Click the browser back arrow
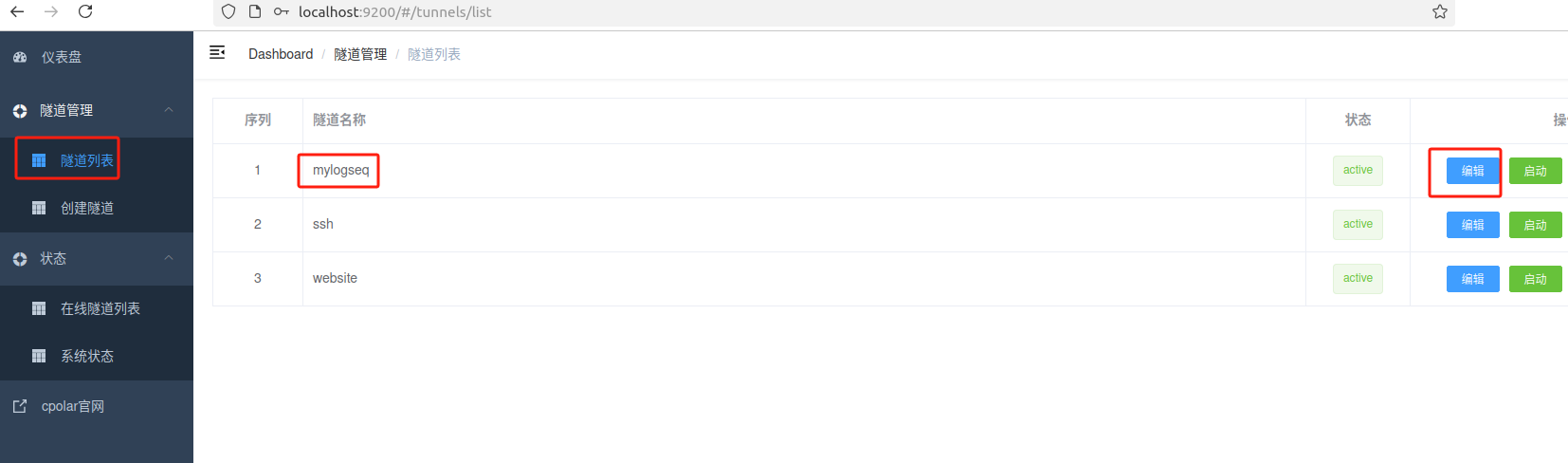The height and width of the screenshot is (463, 1568). [17, 11]
